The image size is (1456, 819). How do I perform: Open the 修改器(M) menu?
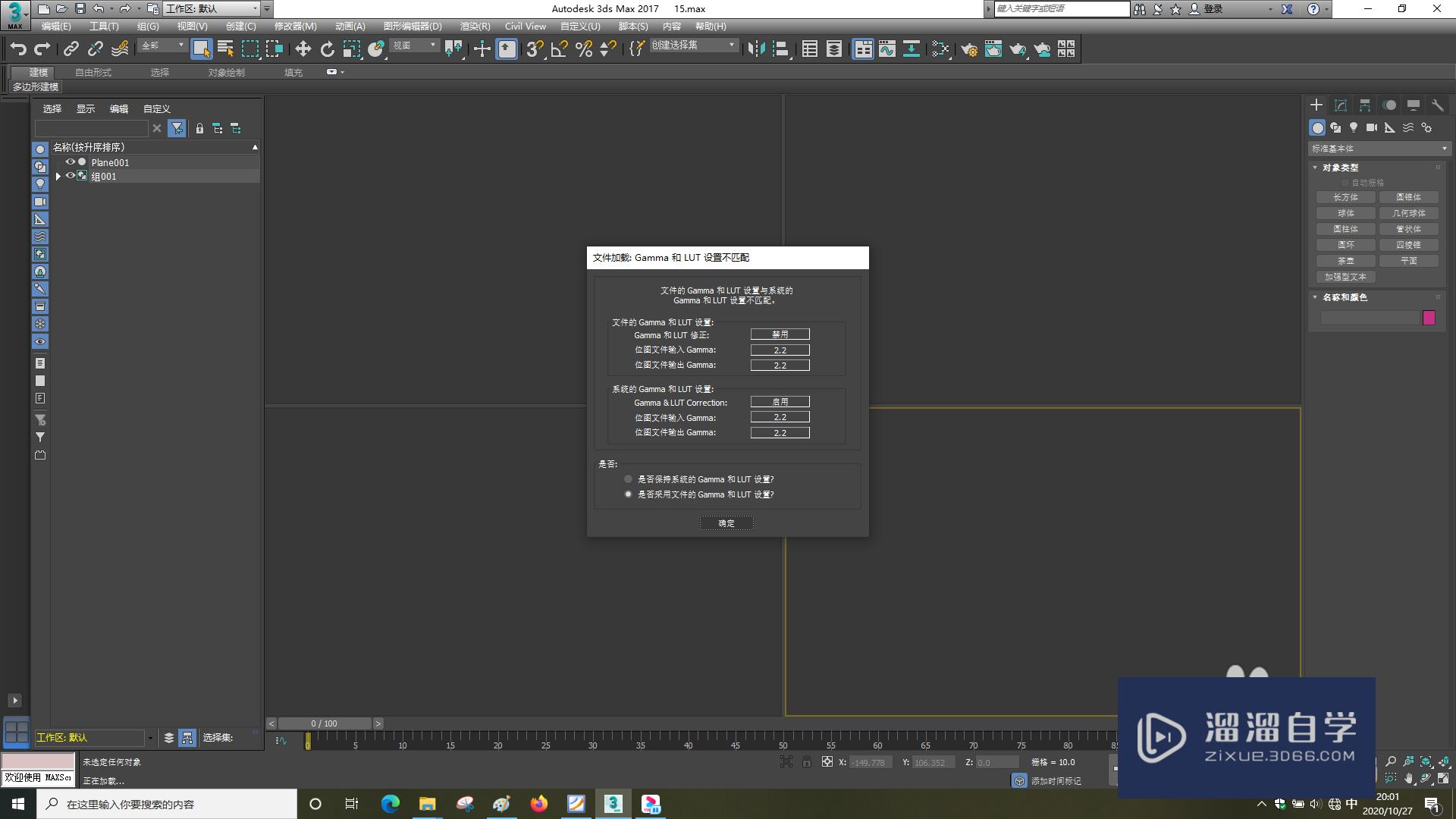(x=295, y=26)
